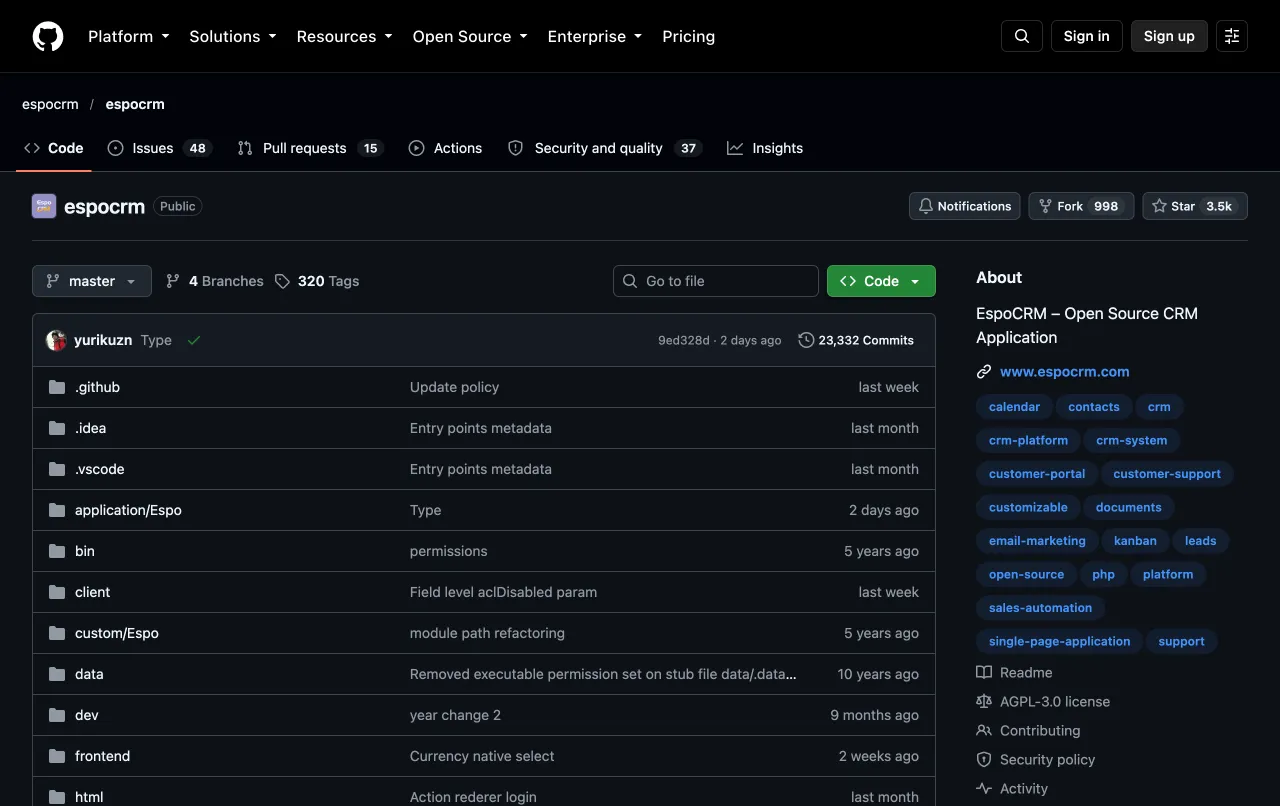Focus the Go to file field

click(x=716, y=281)
